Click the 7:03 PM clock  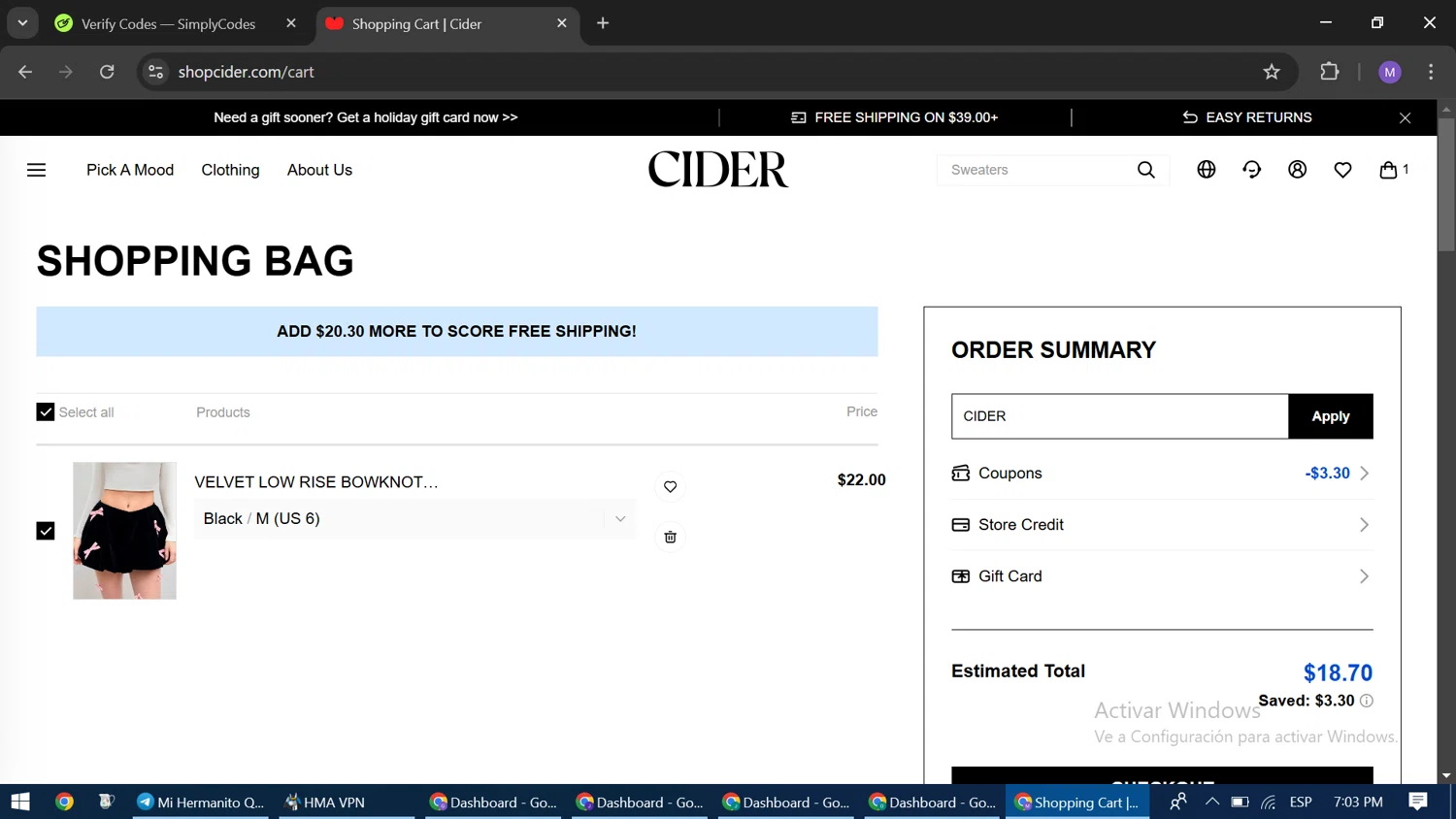tap(1358, 802)
